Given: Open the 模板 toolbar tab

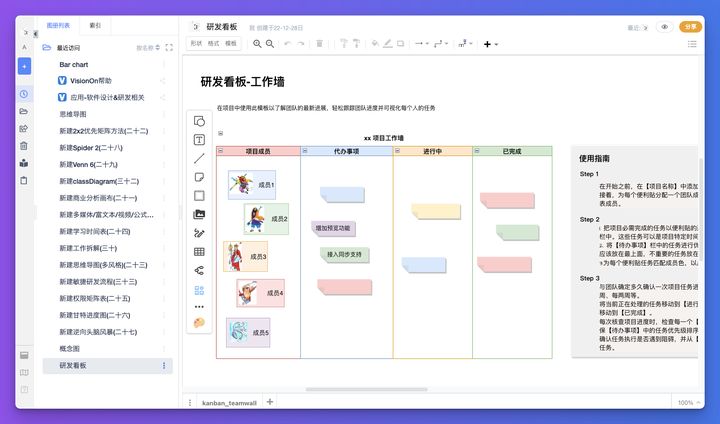Looking at the screenshot, I should click(231, 44).
